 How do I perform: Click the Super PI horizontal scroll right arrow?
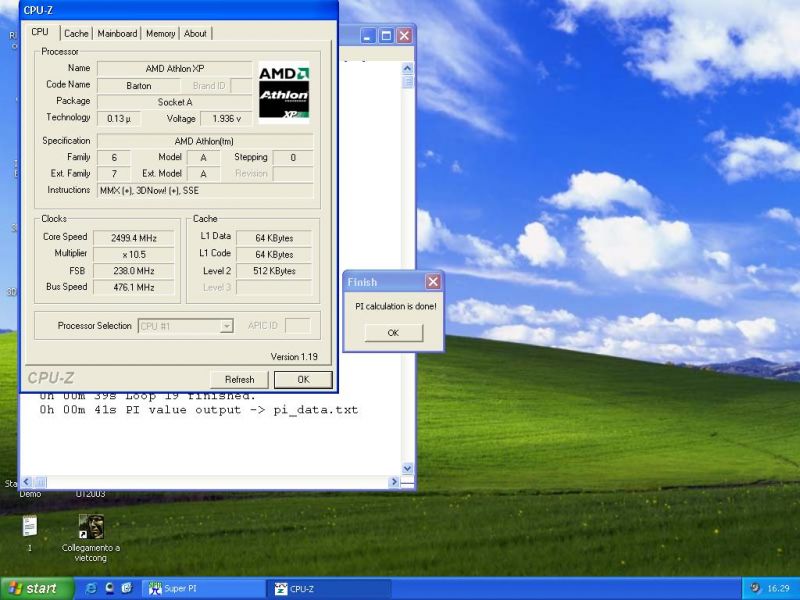394,482
